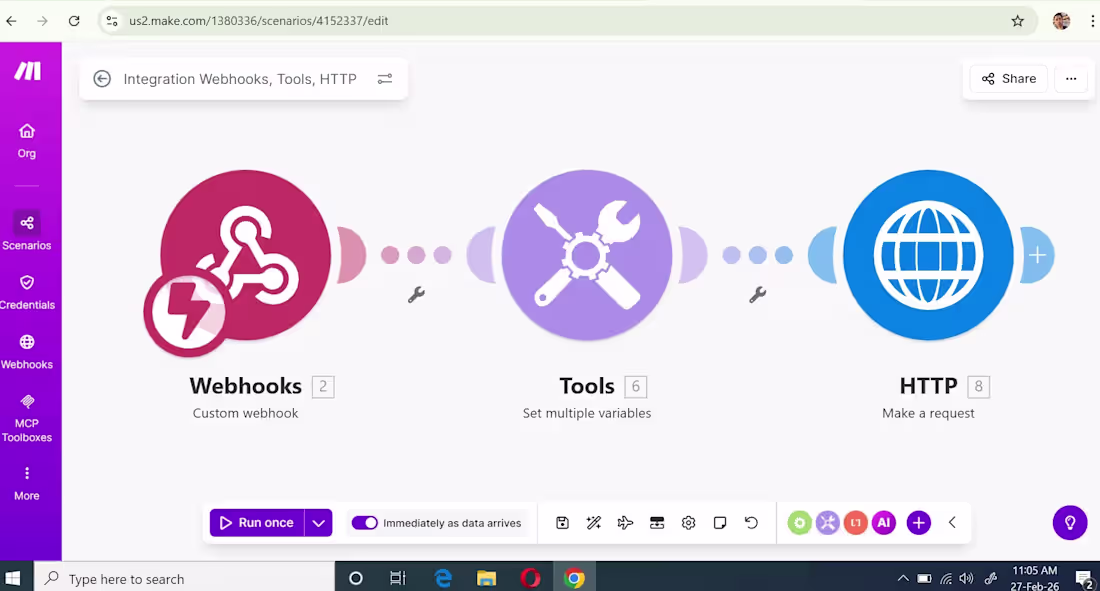
Task: Collapse the favorites toolbar chevron
Action: click(x=952, y=522)
